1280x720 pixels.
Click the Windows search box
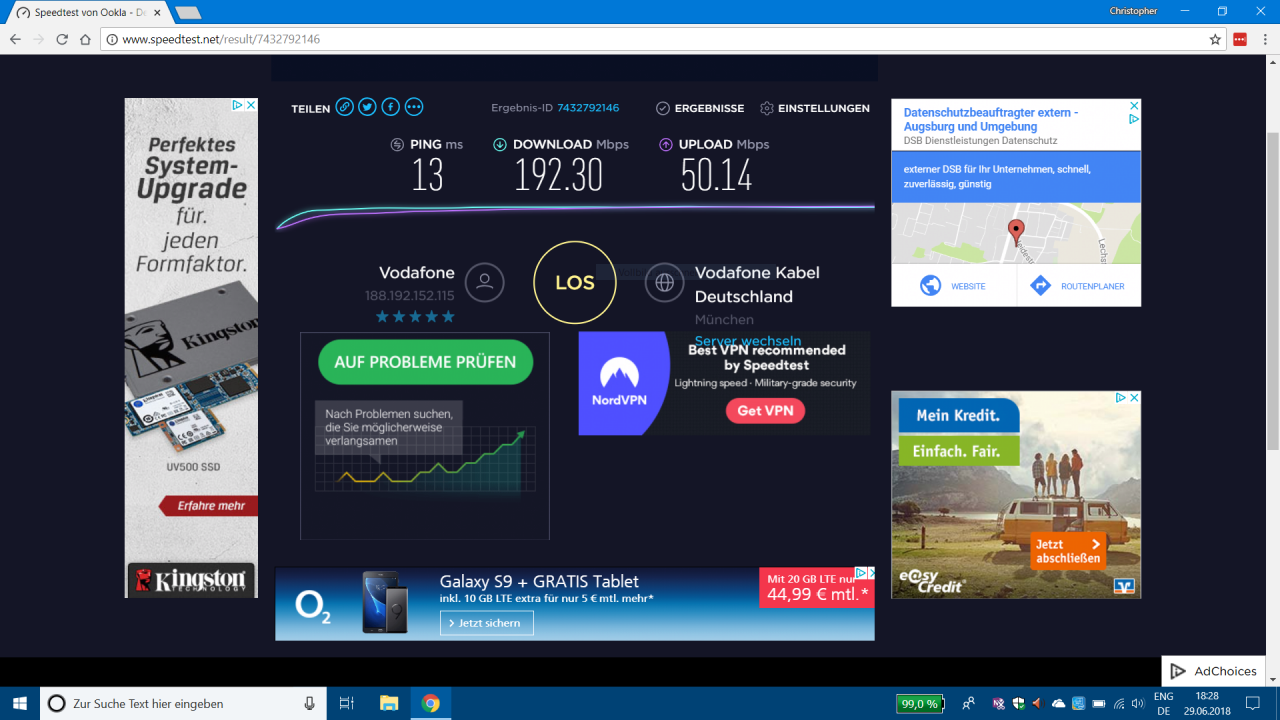(x=183, y=703)
